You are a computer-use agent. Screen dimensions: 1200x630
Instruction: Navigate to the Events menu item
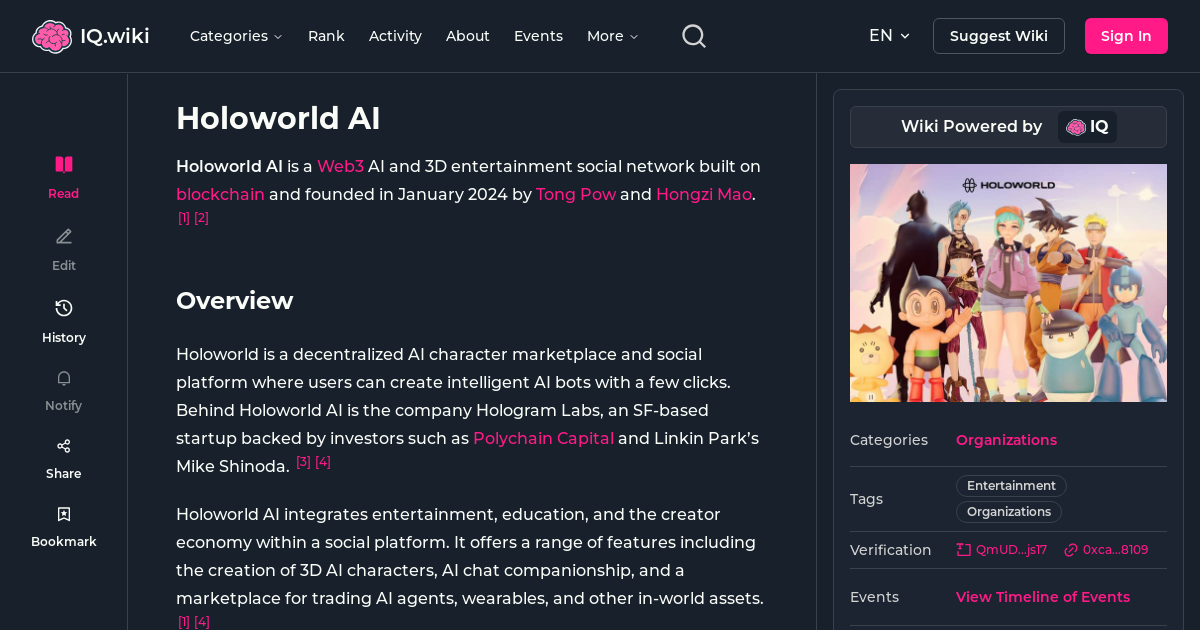click(538, 35)
